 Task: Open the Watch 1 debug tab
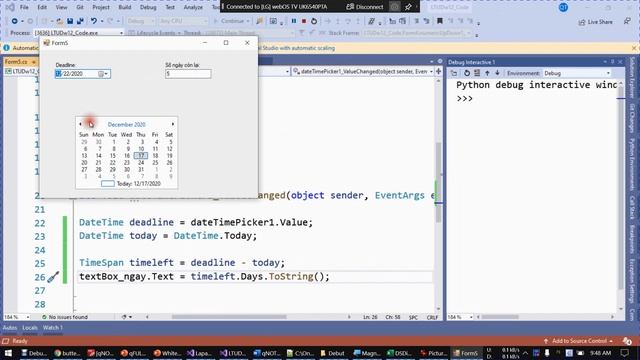click(x=53, y=328)
